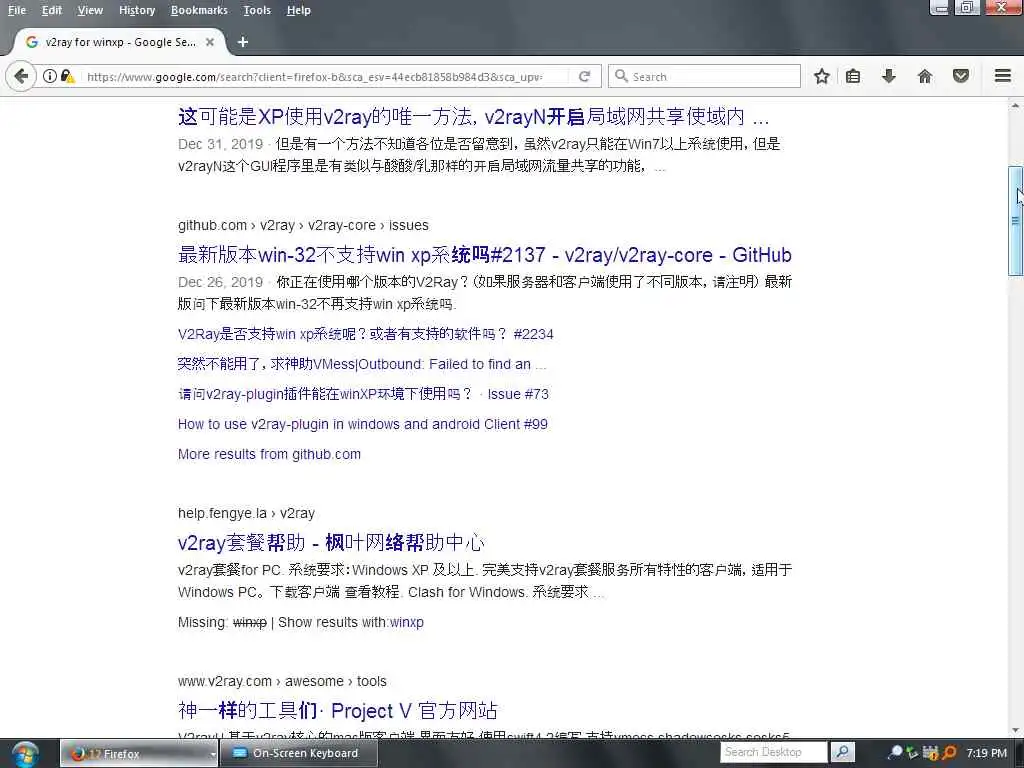
Task: Click the scrollbar up arrow
Action: coord(1016,105)
